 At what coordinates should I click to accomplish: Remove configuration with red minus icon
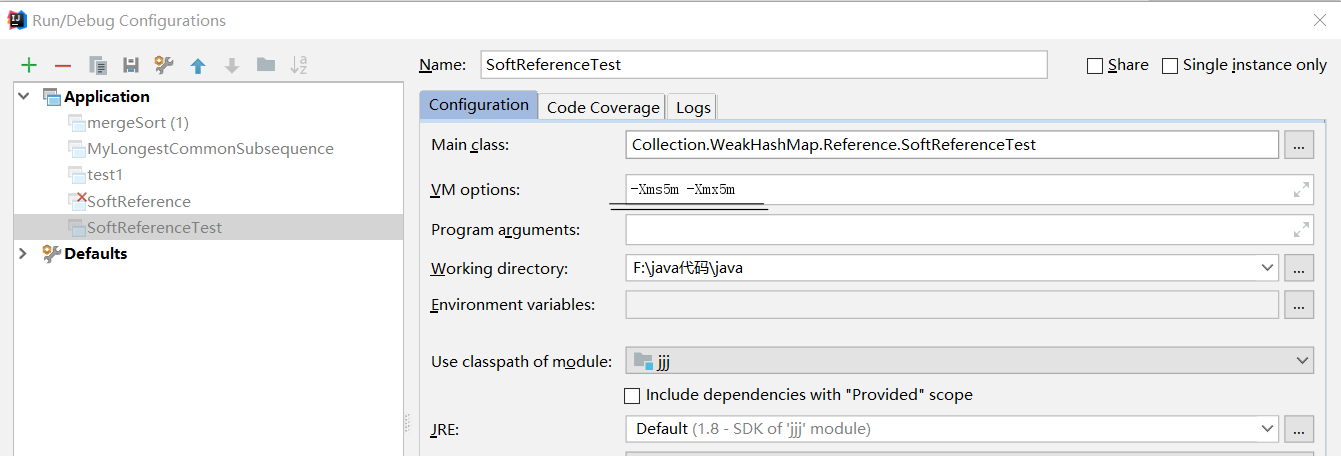pyautogui.click(x=63, y=65)
